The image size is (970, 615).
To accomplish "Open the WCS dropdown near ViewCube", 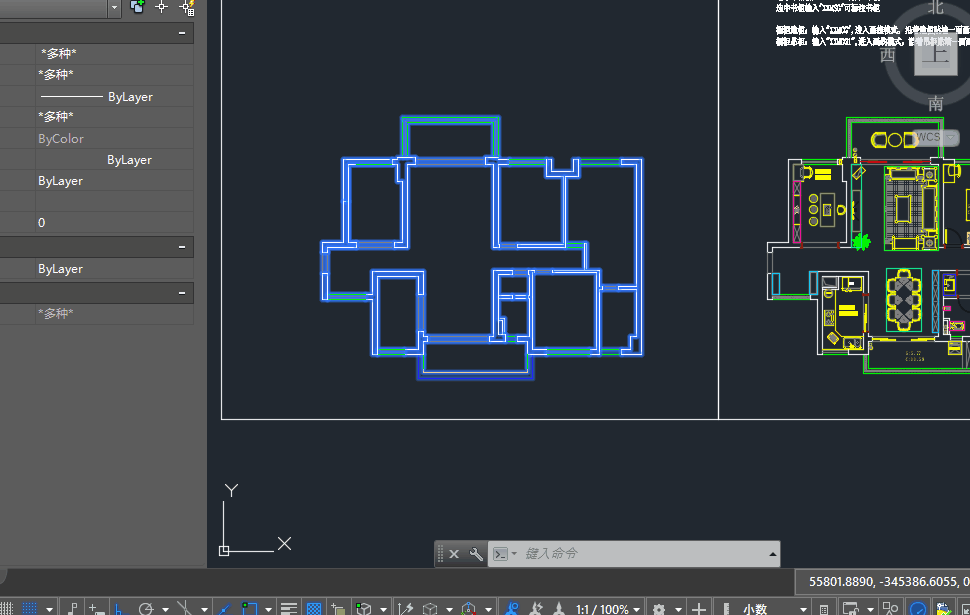I will click(951, 137).
